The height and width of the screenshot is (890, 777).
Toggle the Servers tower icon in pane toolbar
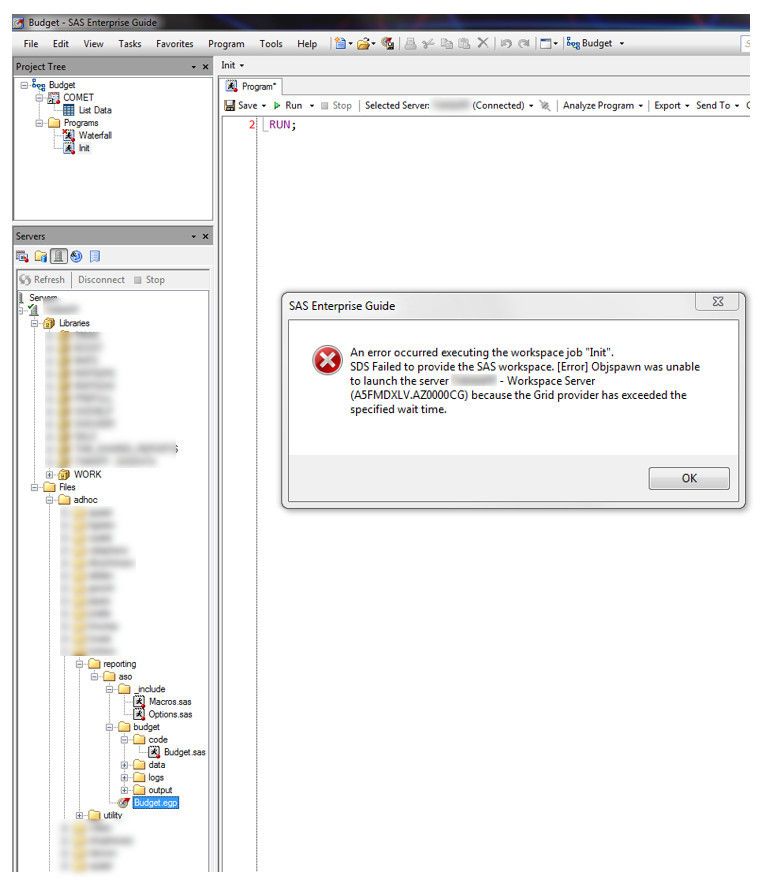(x=58, y=257)
